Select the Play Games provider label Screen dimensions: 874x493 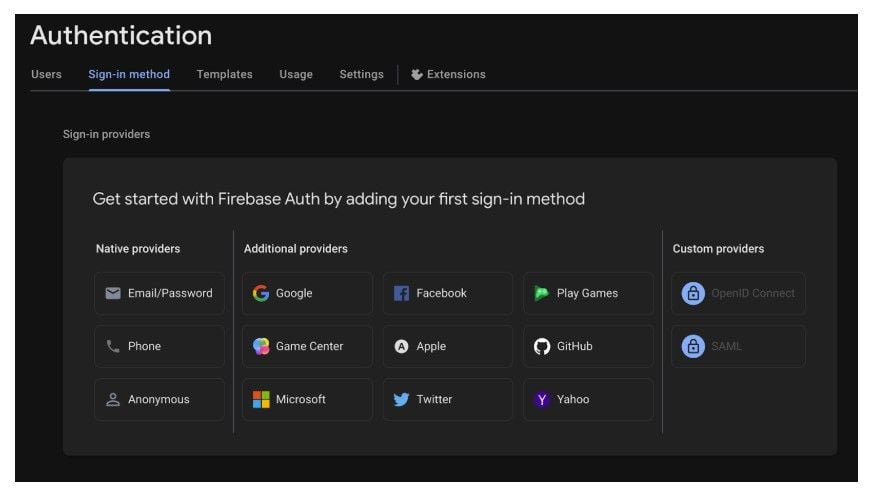pyautogui.click(x=587, y=293)
